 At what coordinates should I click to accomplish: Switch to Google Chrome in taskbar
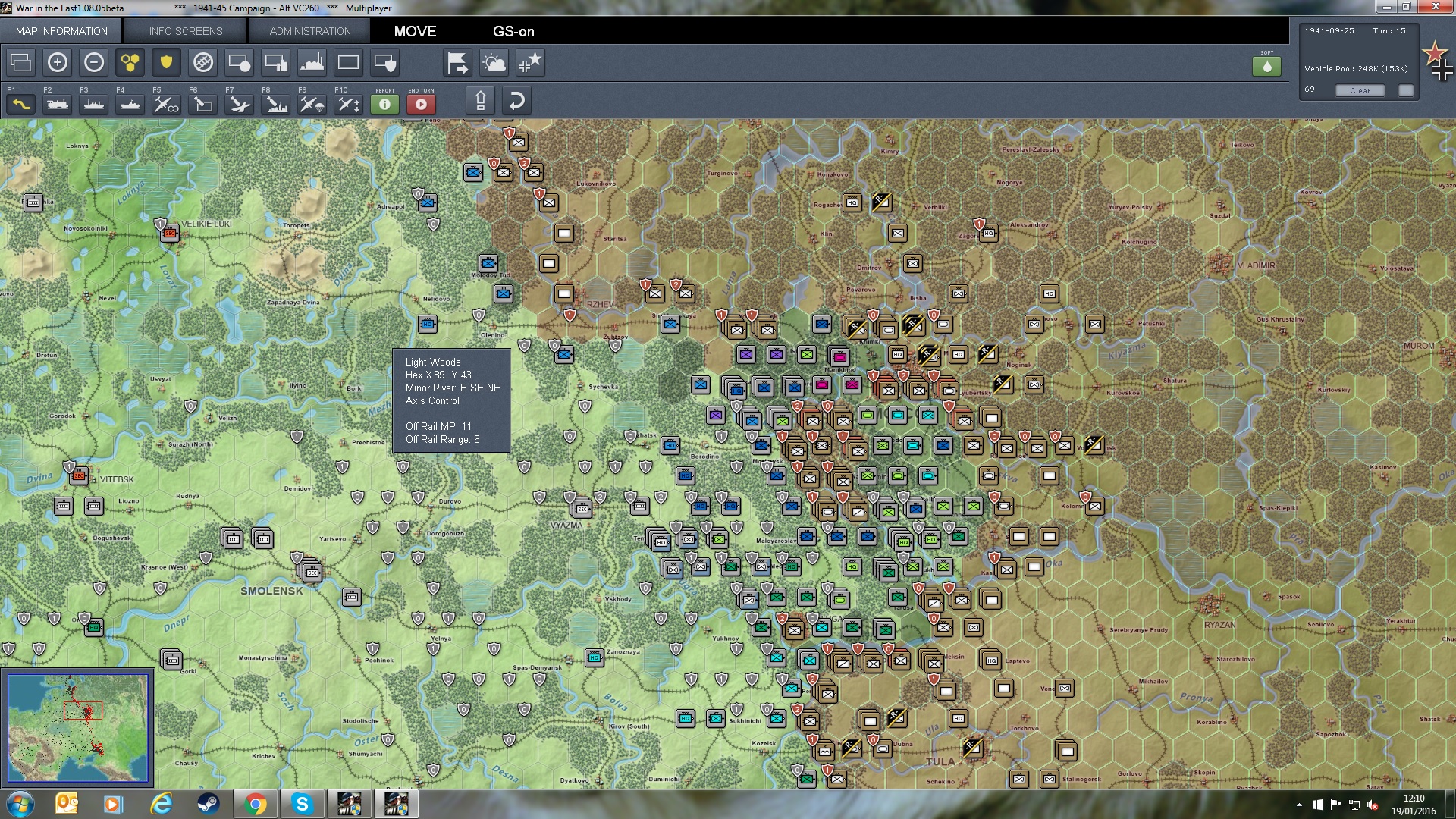pyautogui.click(x=256, y=804)
